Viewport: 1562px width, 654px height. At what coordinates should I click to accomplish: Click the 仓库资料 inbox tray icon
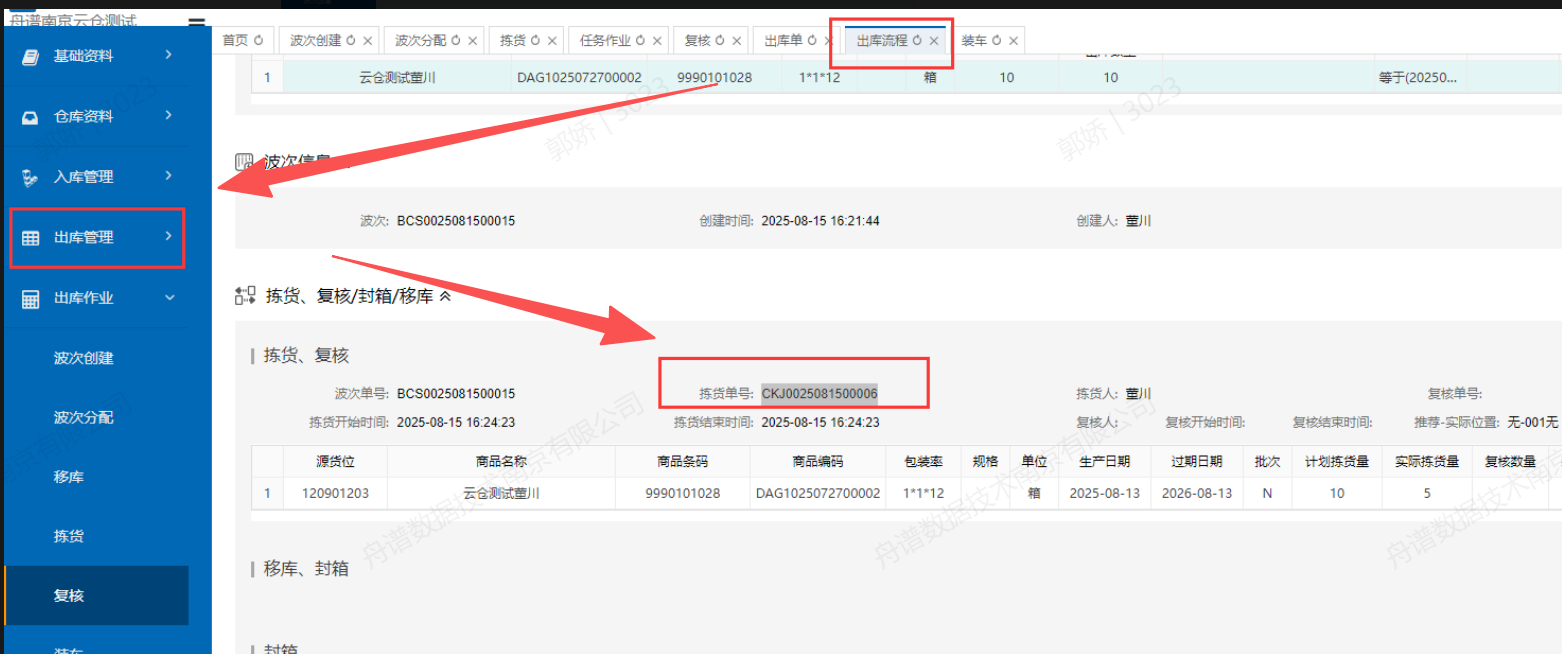pos(30,117)
